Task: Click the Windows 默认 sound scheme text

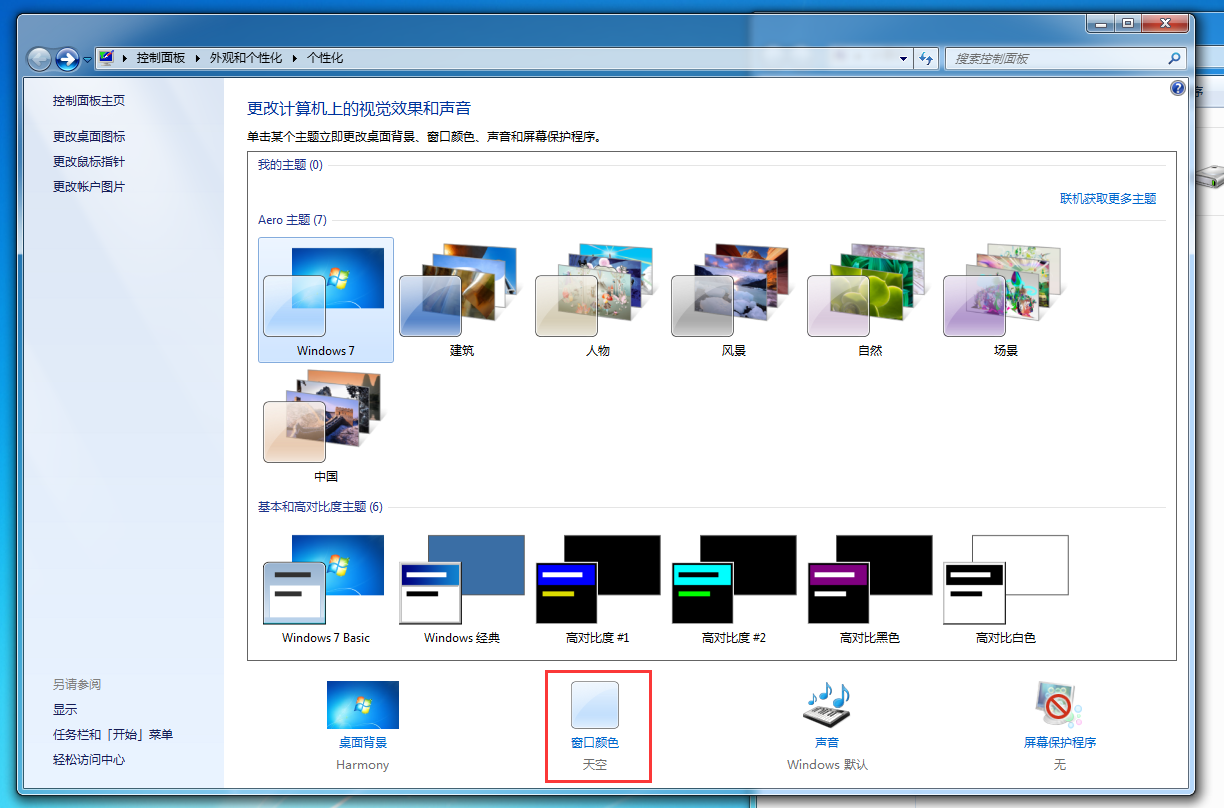Action: coord(828,765)
